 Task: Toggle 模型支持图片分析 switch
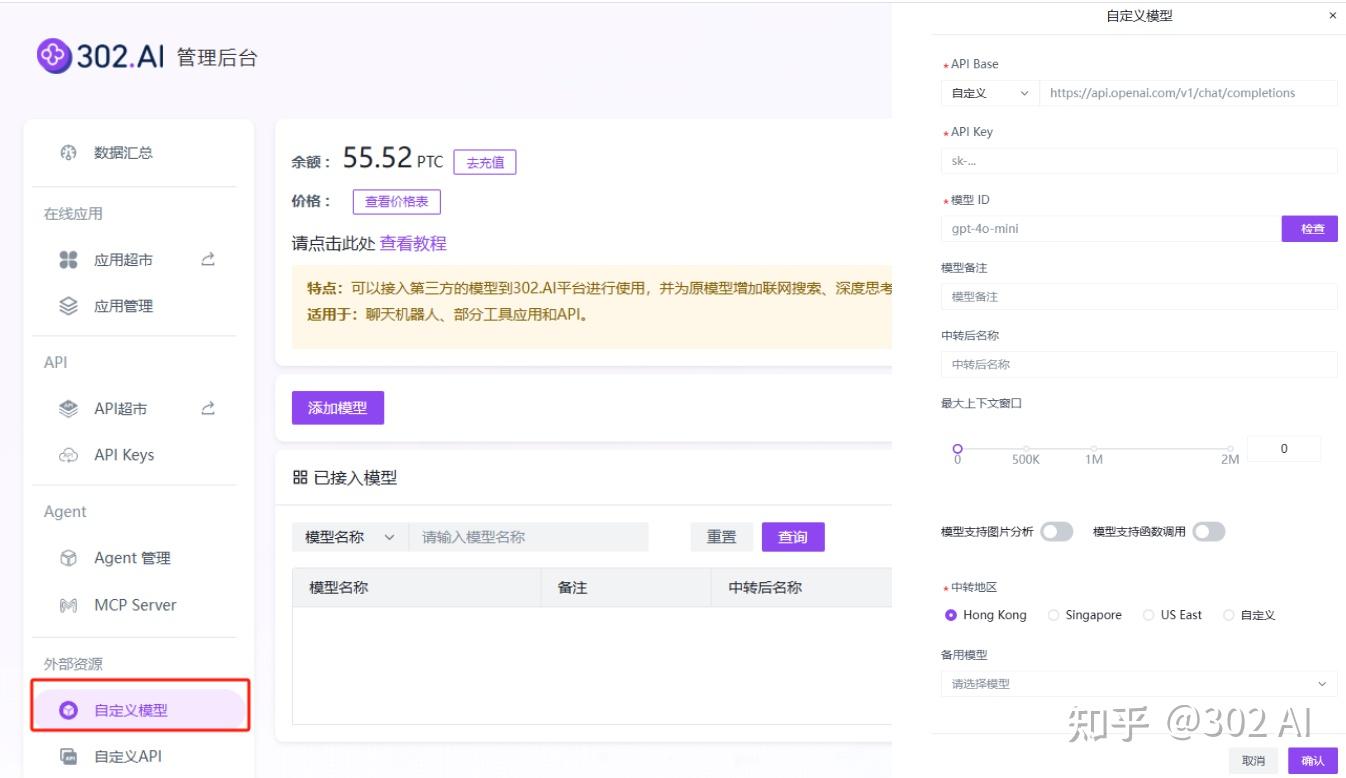point(1057,532)
